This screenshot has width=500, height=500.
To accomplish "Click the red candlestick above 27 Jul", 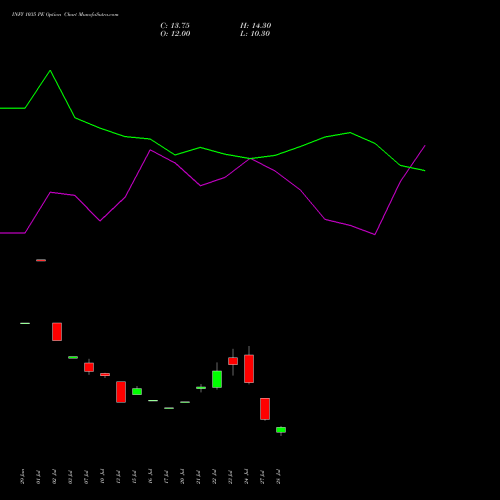I will [265, 409].
